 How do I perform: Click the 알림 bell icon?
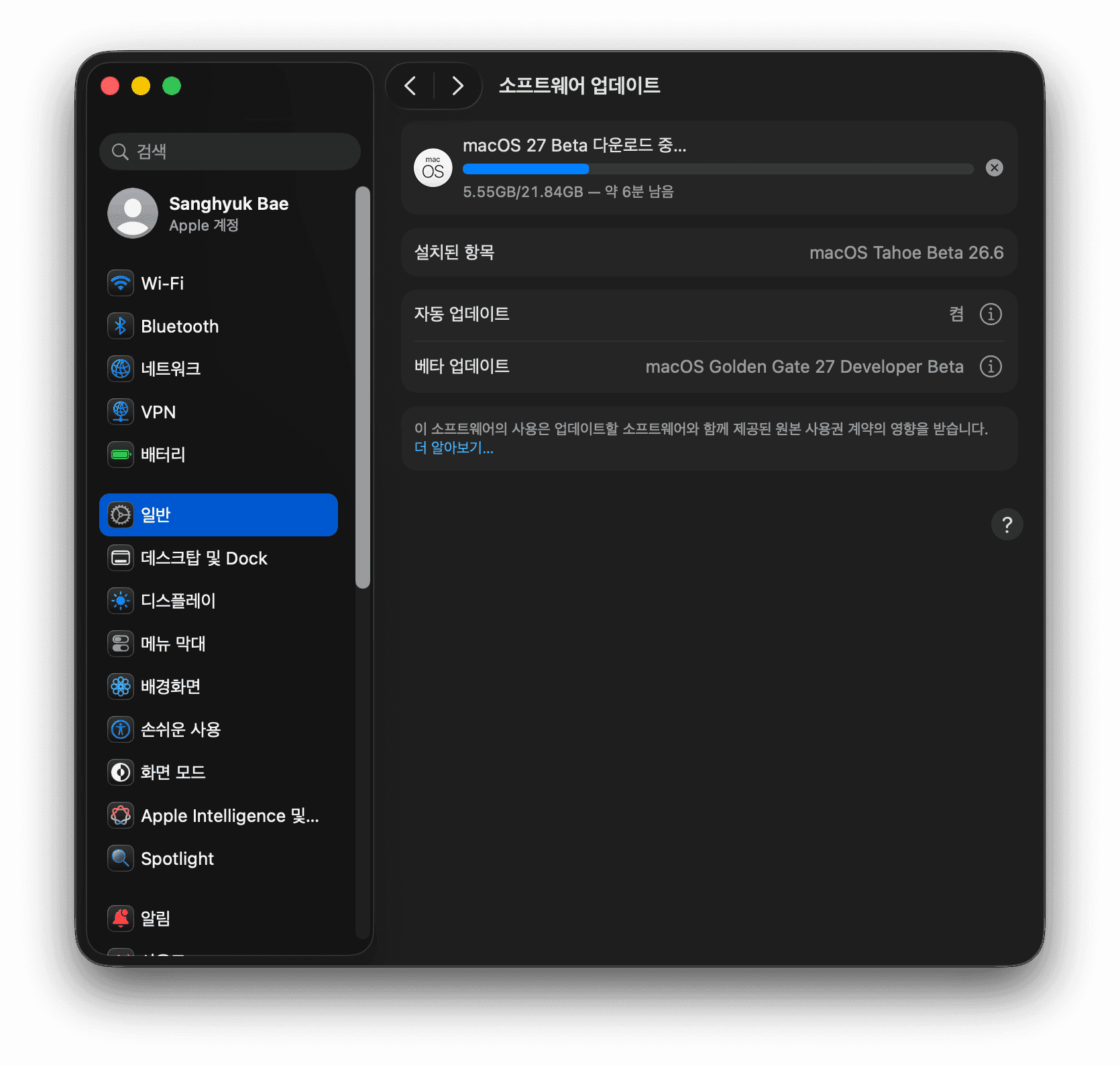[x=121, y=918]
